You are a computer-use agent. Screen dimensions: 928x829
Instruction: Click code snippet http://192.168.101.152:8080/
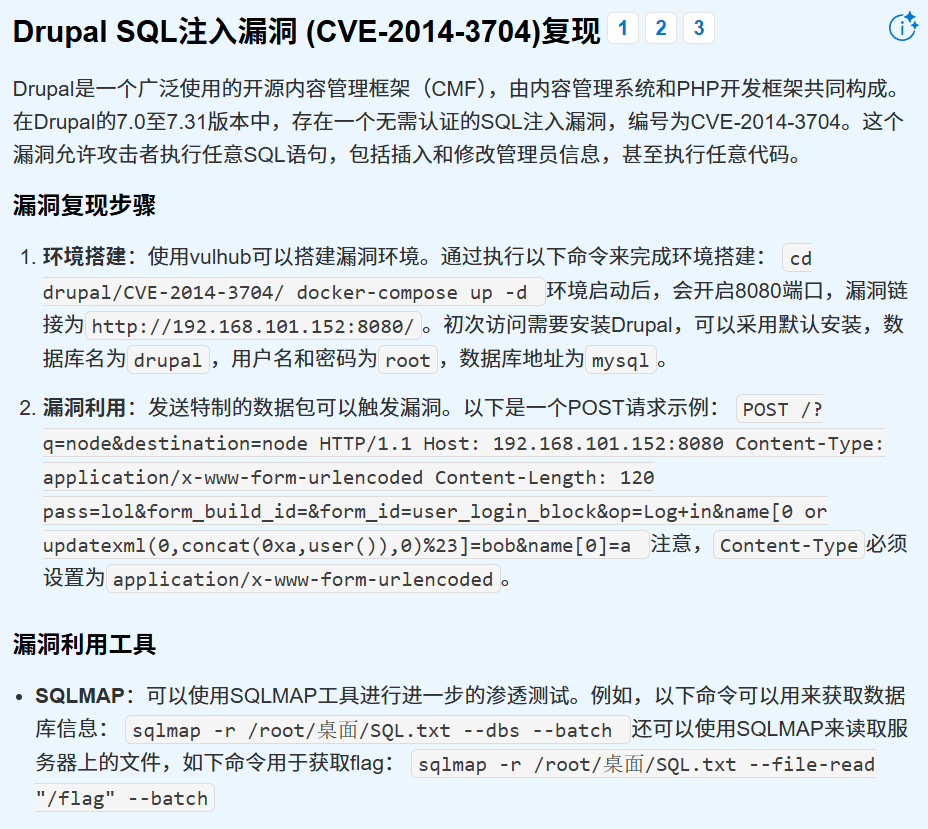(253, 326)
